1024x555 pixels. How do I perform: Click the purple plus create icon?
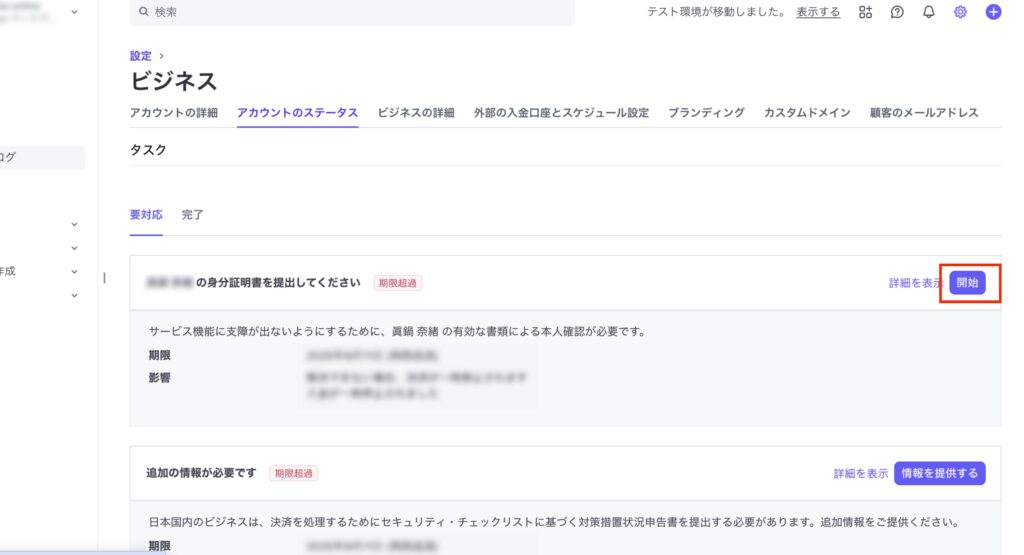pos(993,12)
